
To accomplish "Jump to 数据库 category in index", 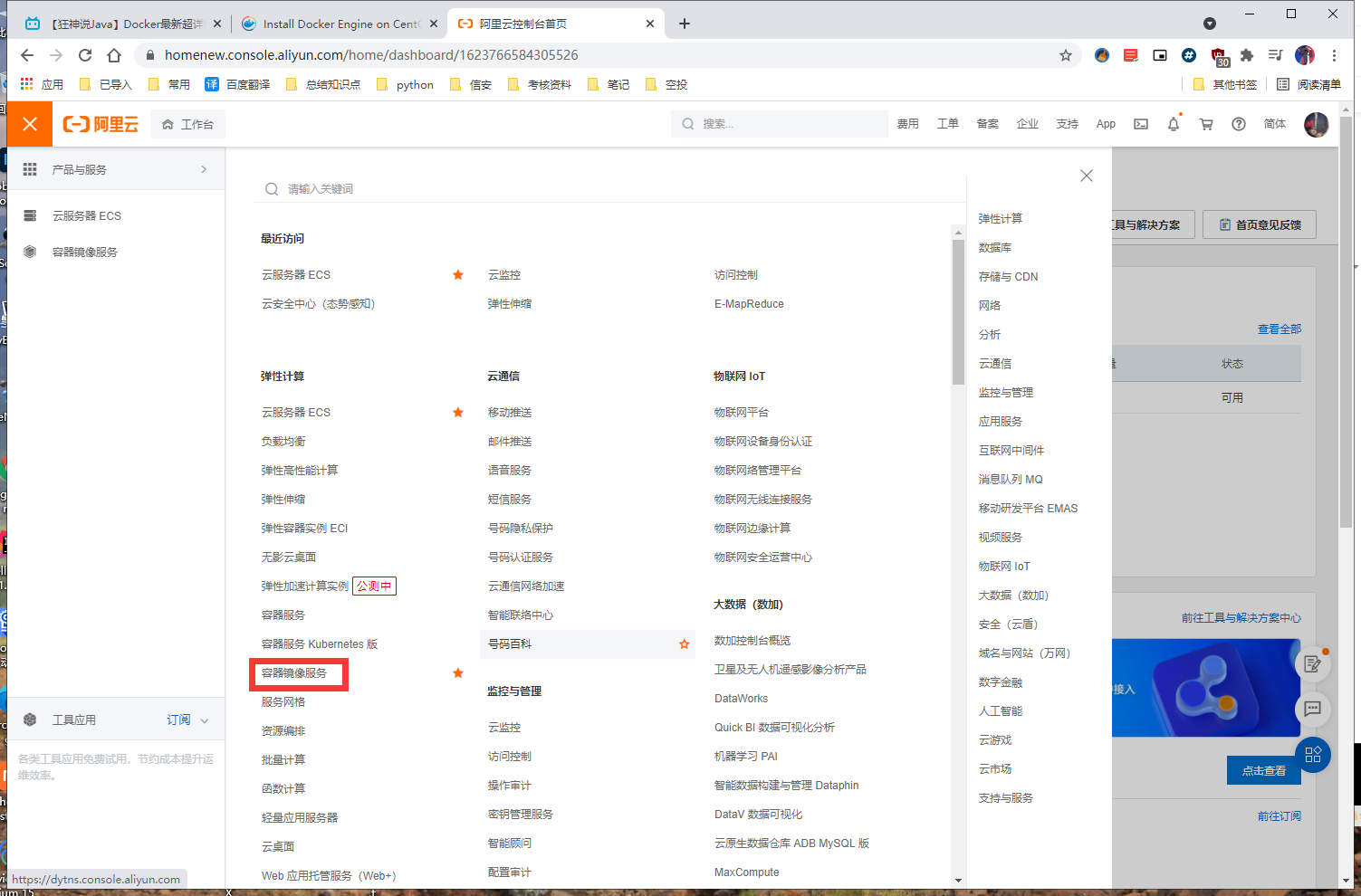I will pyautogui.click(x=995, y=248).
